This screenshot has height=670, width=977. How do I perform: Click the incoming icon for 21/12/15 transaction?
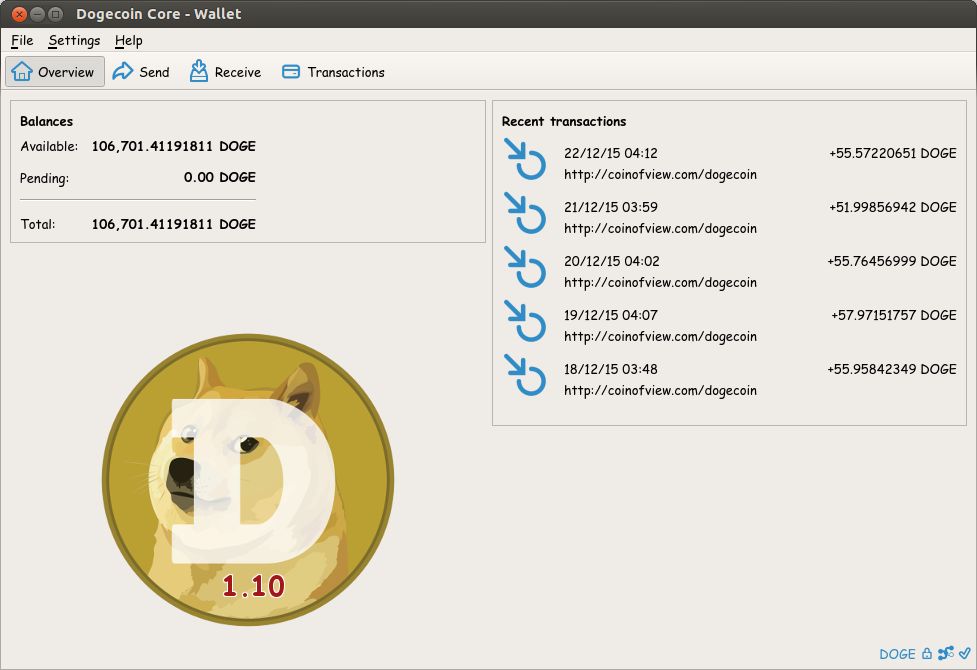tap(525, 213)
